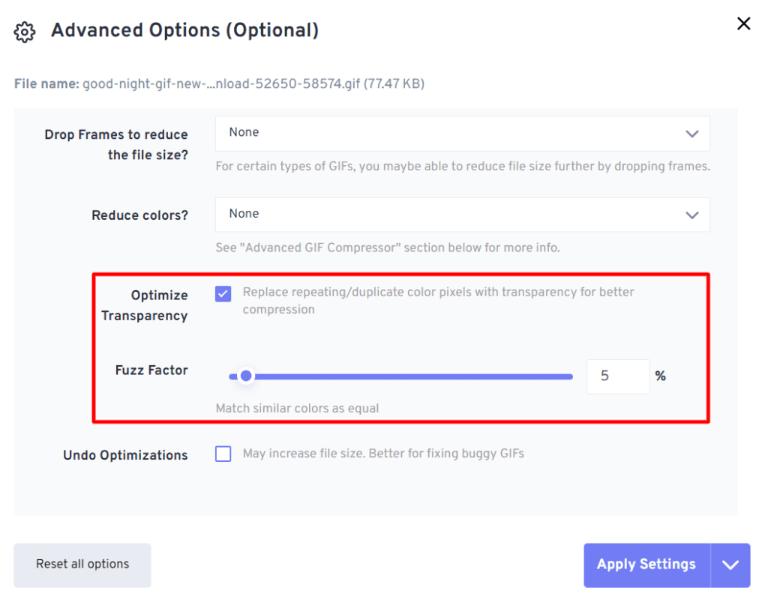Open the Reduce colors dropdown

click(x=462, y=214)
